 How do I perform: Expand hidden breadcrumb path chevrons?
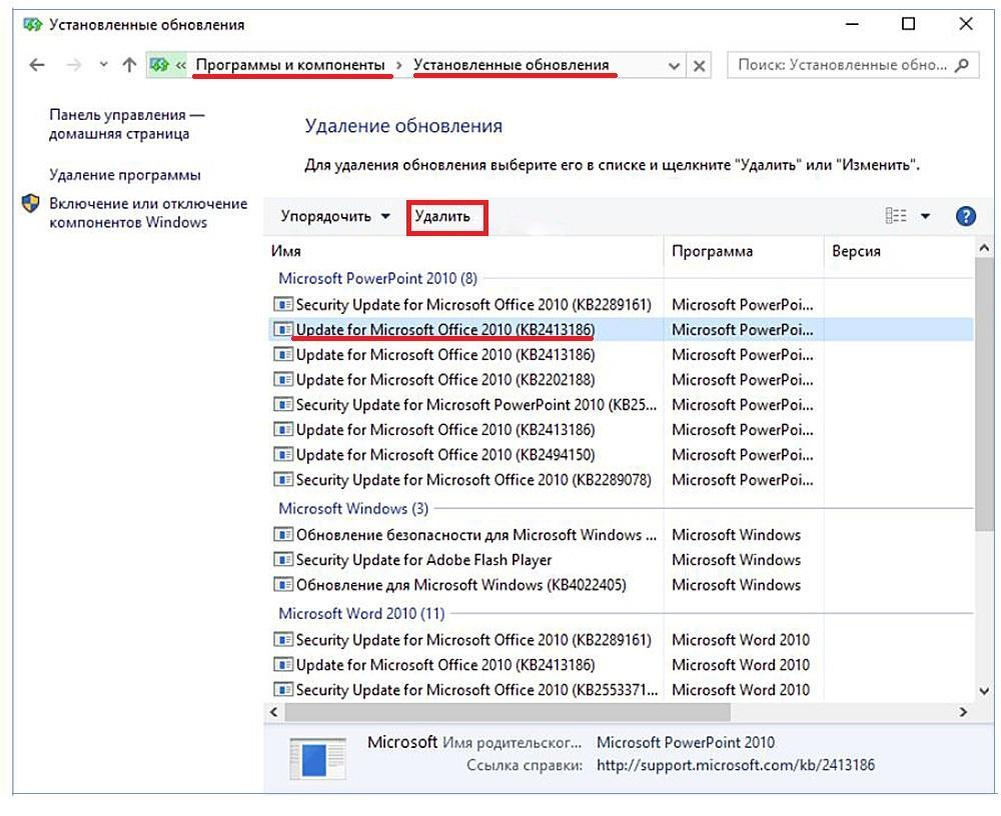181,65
